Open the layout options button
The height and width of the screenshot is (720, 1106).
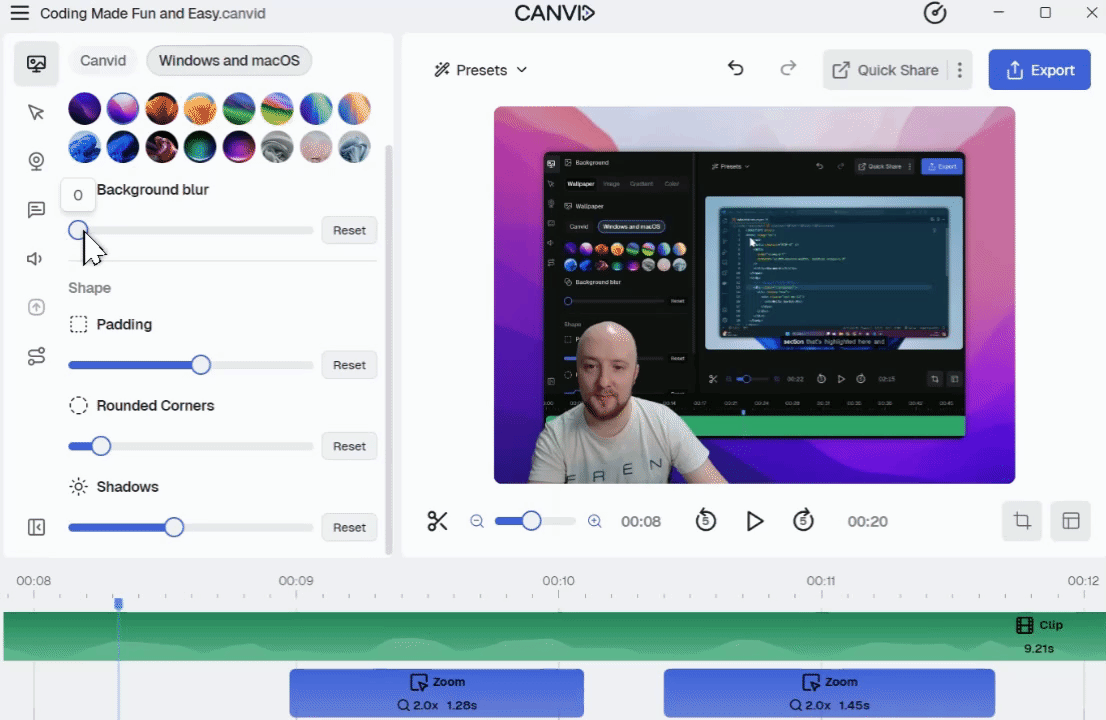[1071, 521]
